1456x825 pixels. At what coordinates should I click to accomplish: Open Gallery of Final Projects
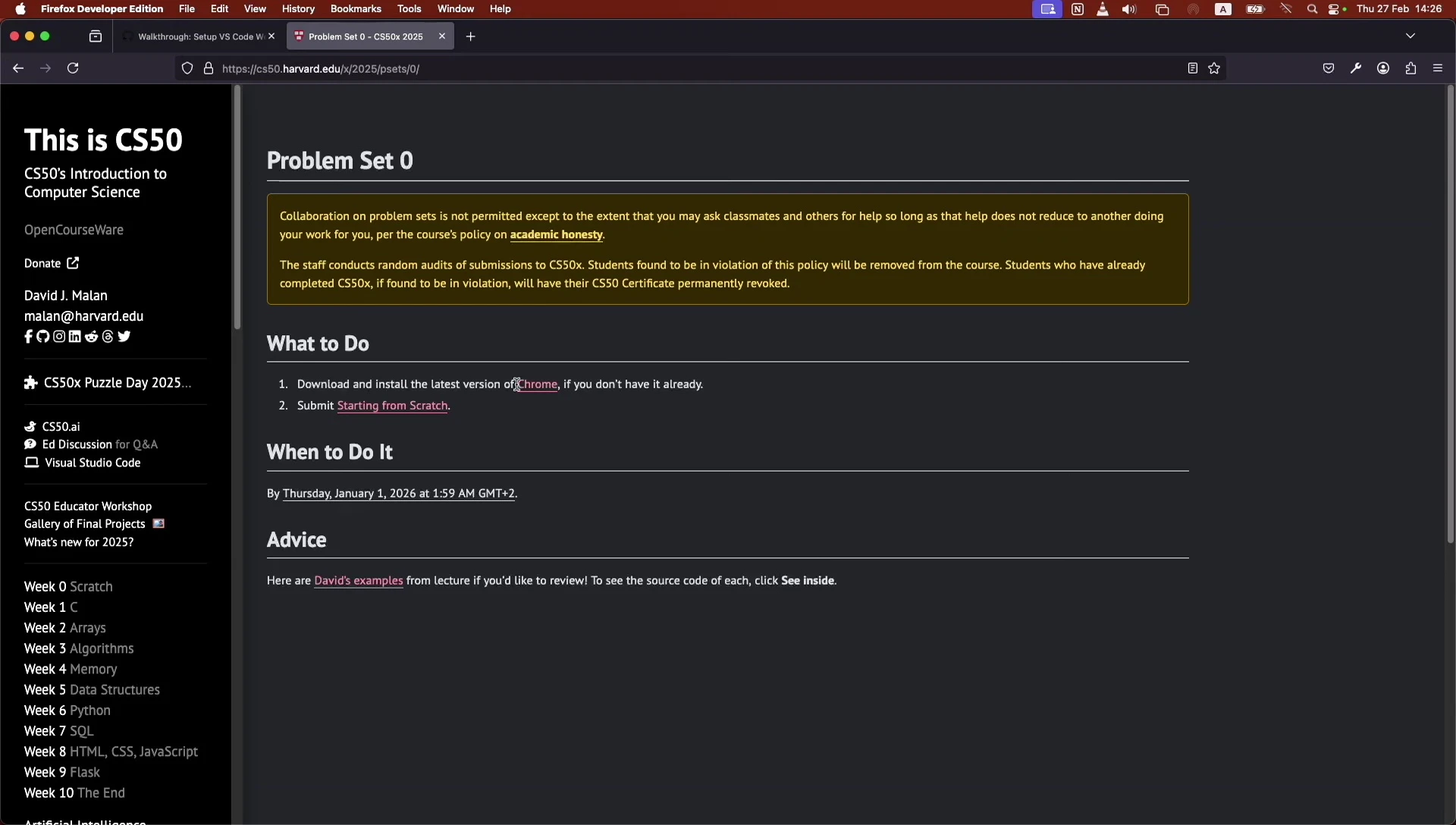tap(94, 524)
